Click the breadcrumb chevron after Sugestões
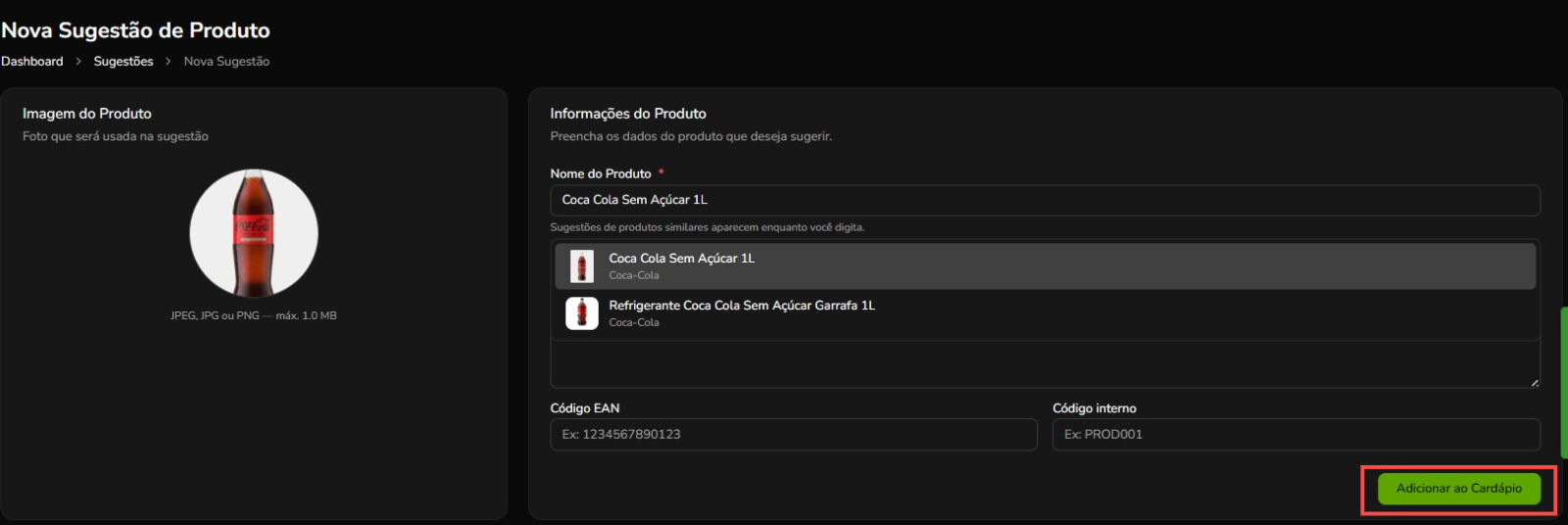The height and width of the screenshot is (525, 1568). (x=169, y=61)
